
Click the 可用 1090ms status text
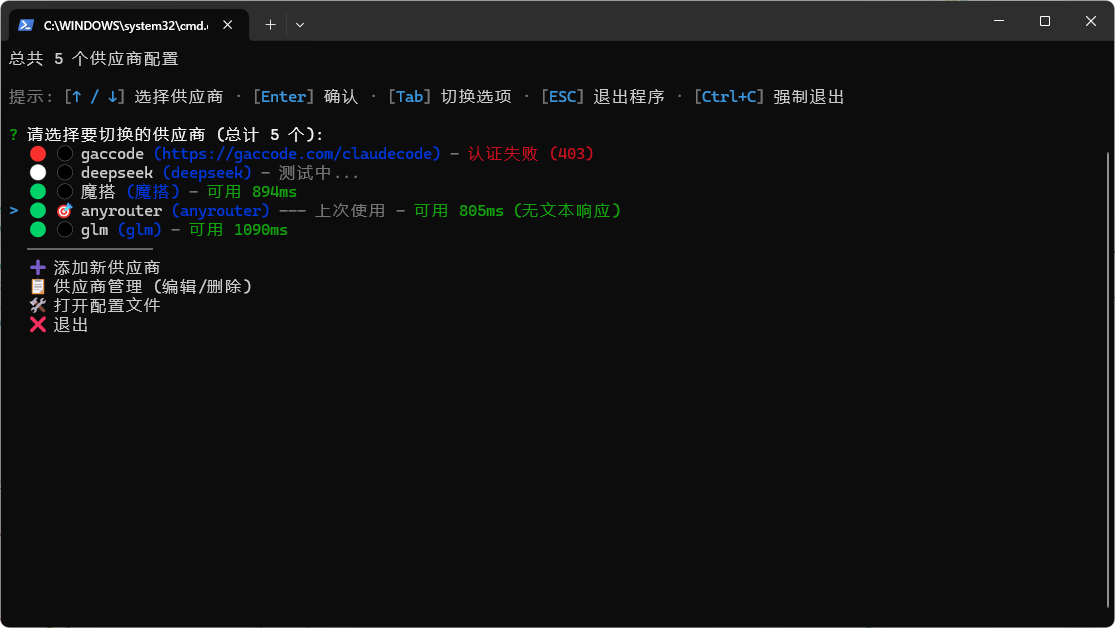[x=238, y=230]
